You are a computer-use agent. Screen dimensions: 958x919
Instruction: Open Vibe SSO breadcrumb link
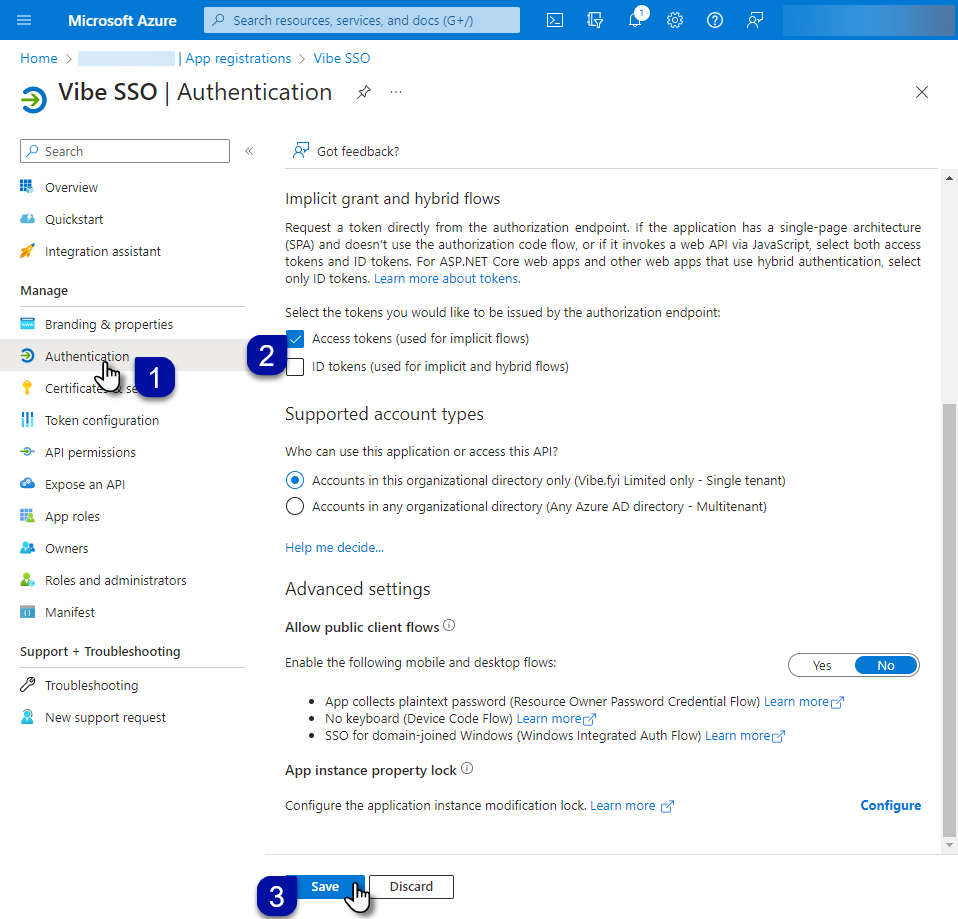tap(342, 58)
